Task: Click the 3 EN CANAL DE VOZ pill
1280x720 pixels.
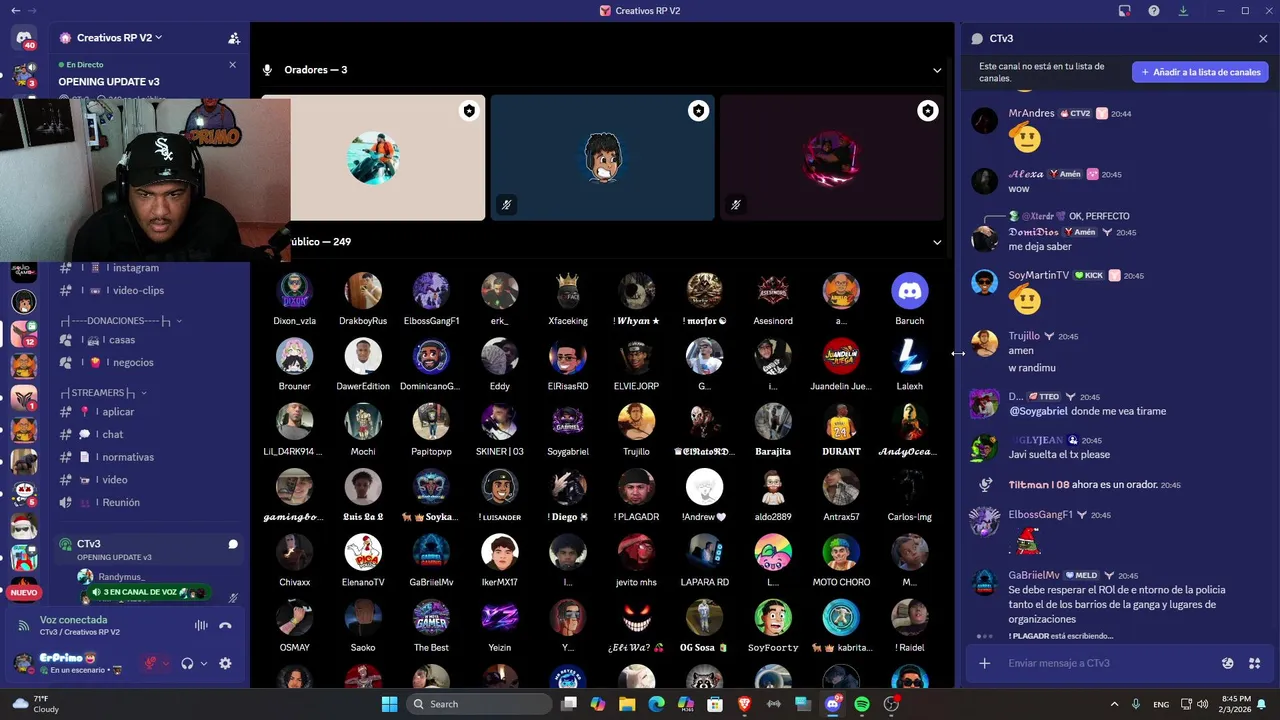Action: (x=150, y=592)
